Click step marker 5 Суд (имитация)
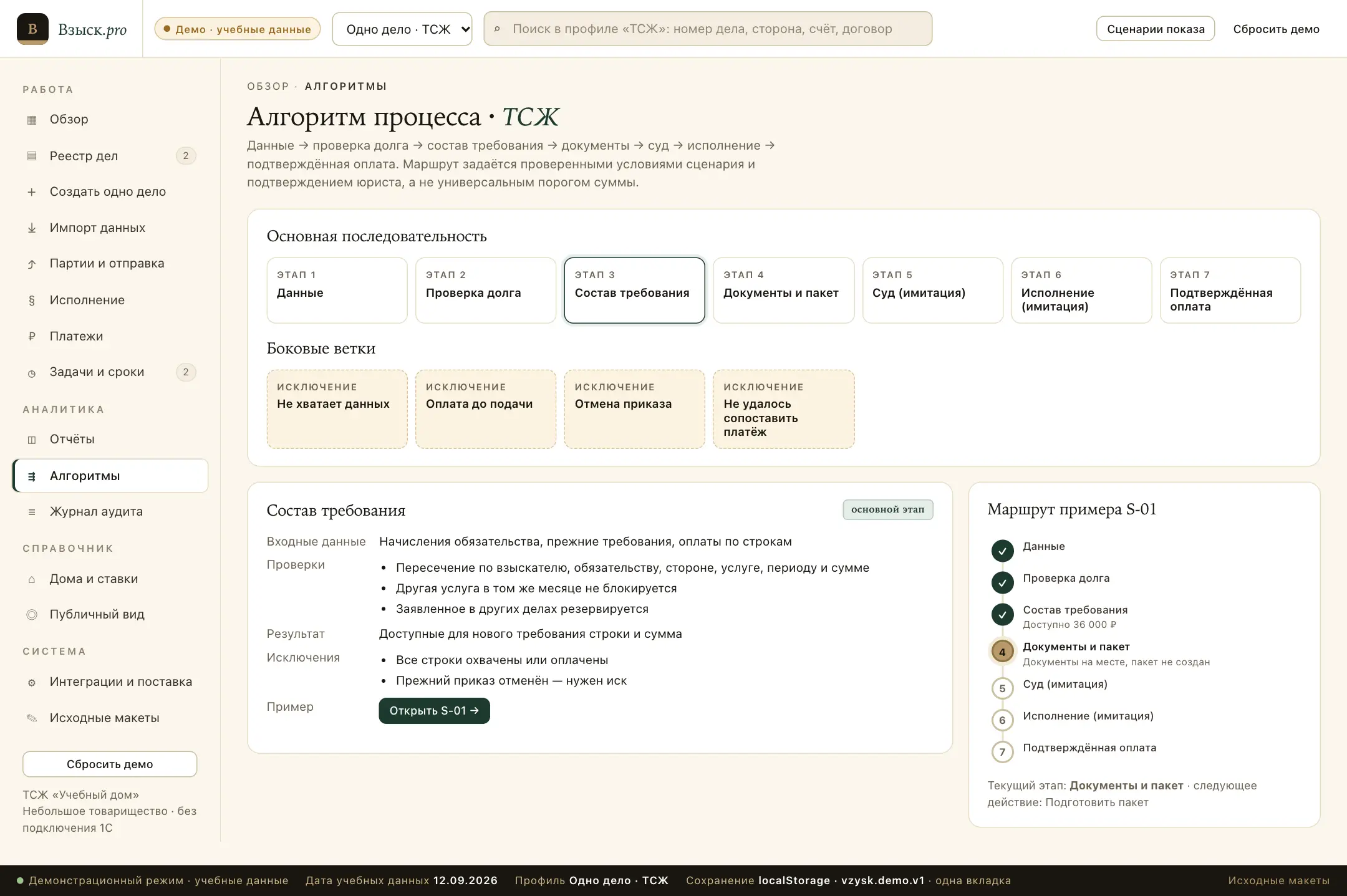 click(1002, 688)
